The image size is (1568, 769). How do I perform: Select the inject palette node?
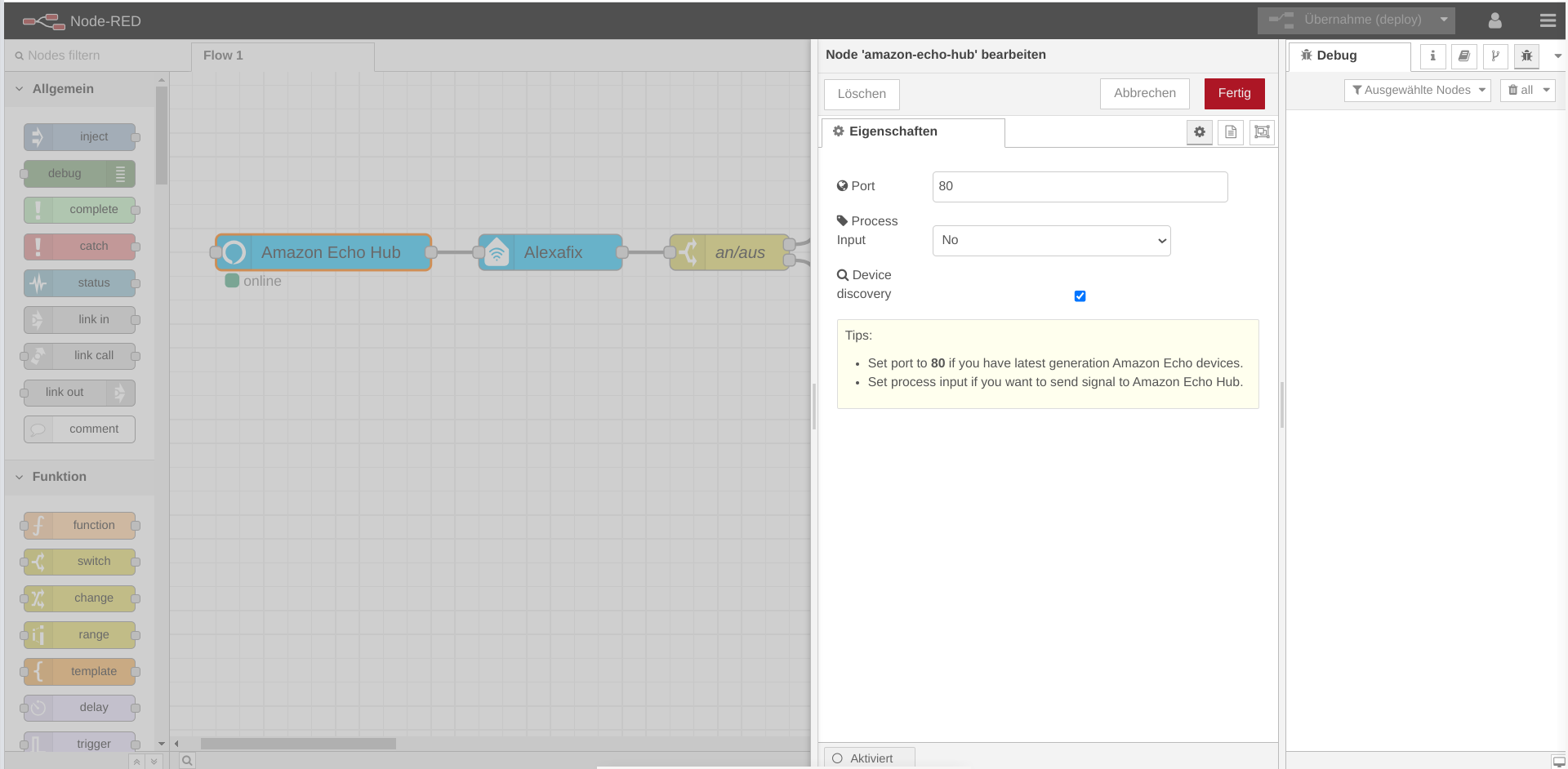[79, 137]
